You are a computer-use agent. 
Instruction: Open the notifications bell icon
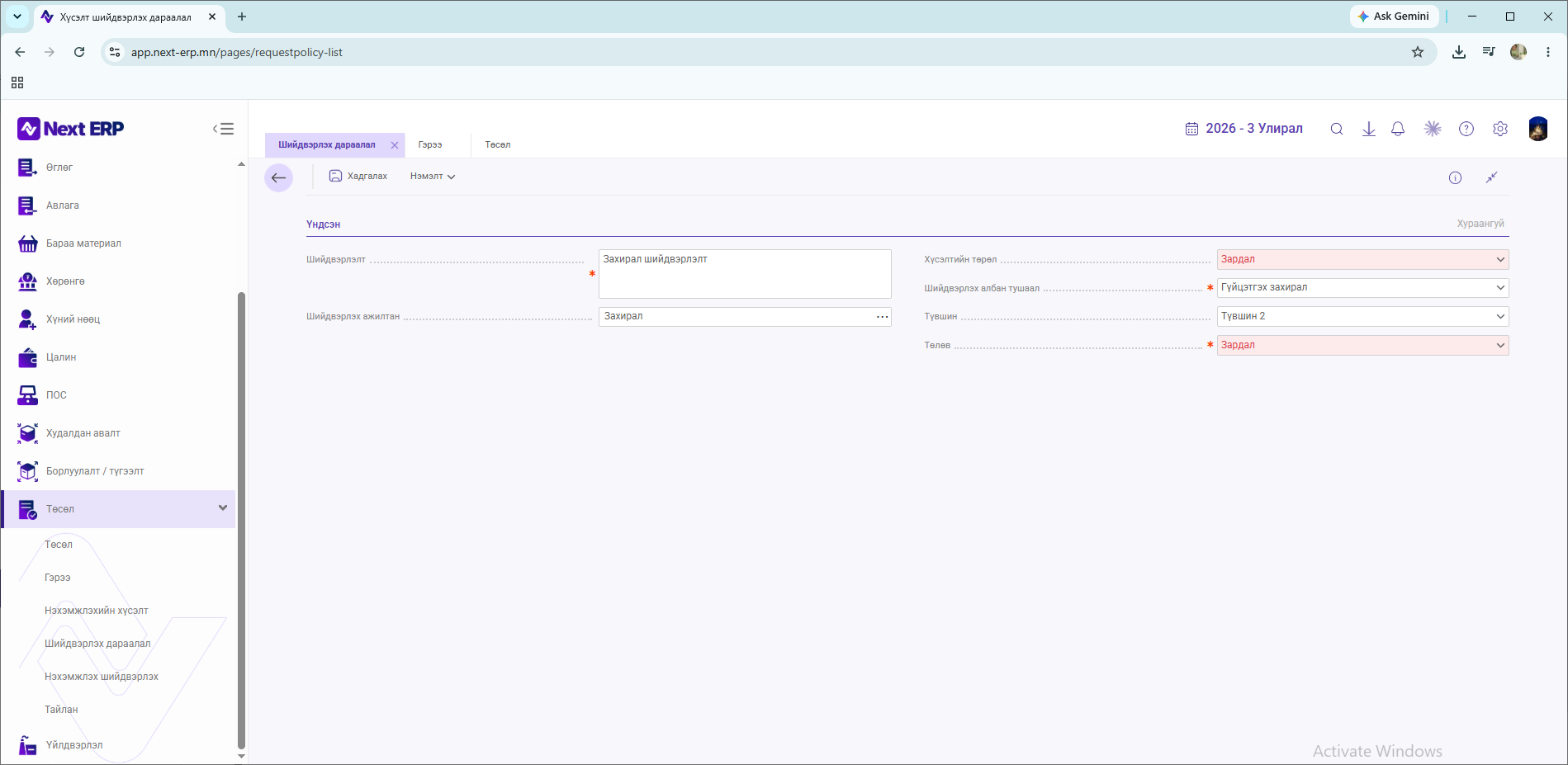pyautogui.click(x=1398, y=129)
